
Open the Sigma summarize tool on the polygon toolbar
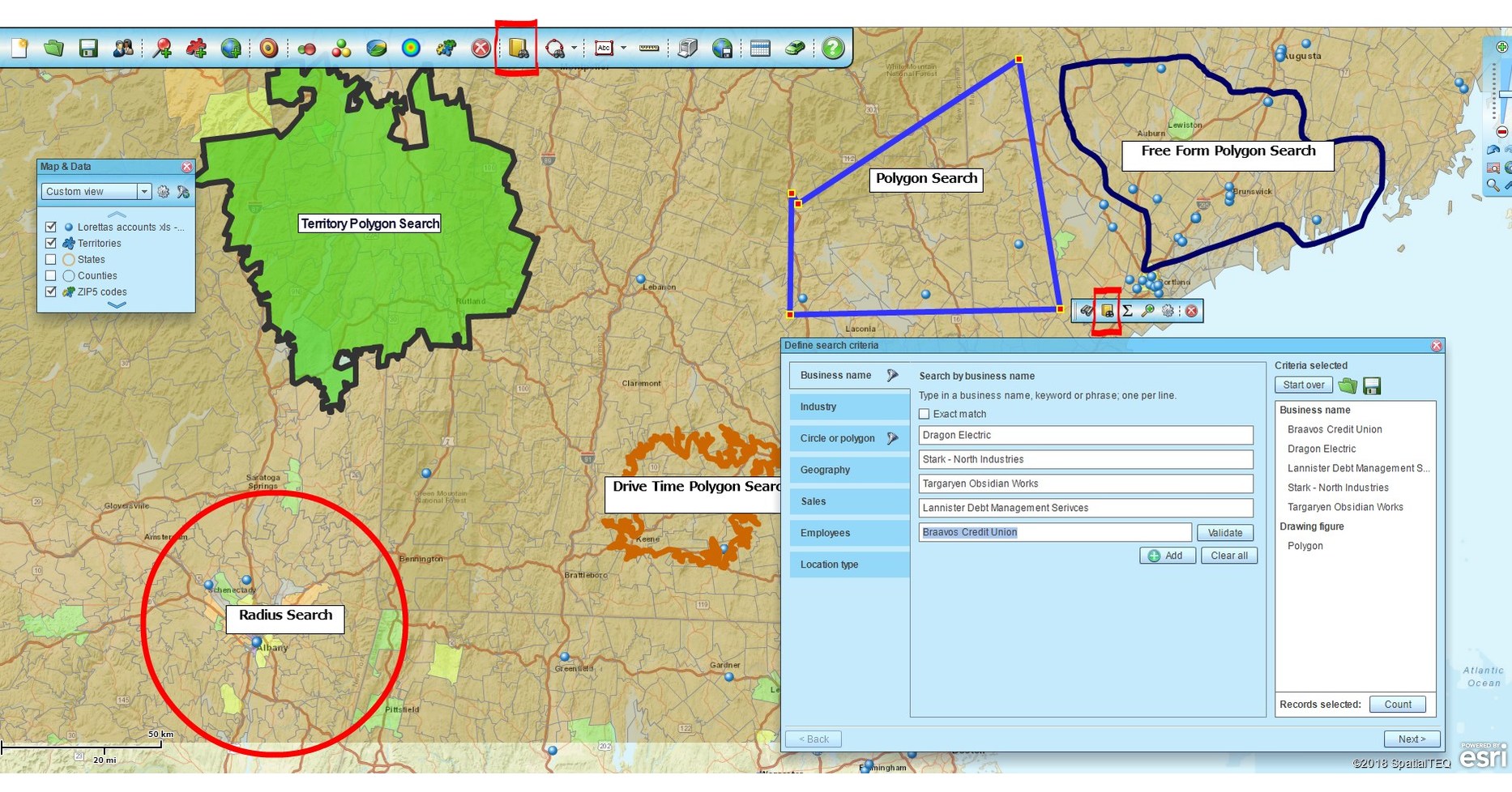pyautogui.click(x=1125, y=310)
